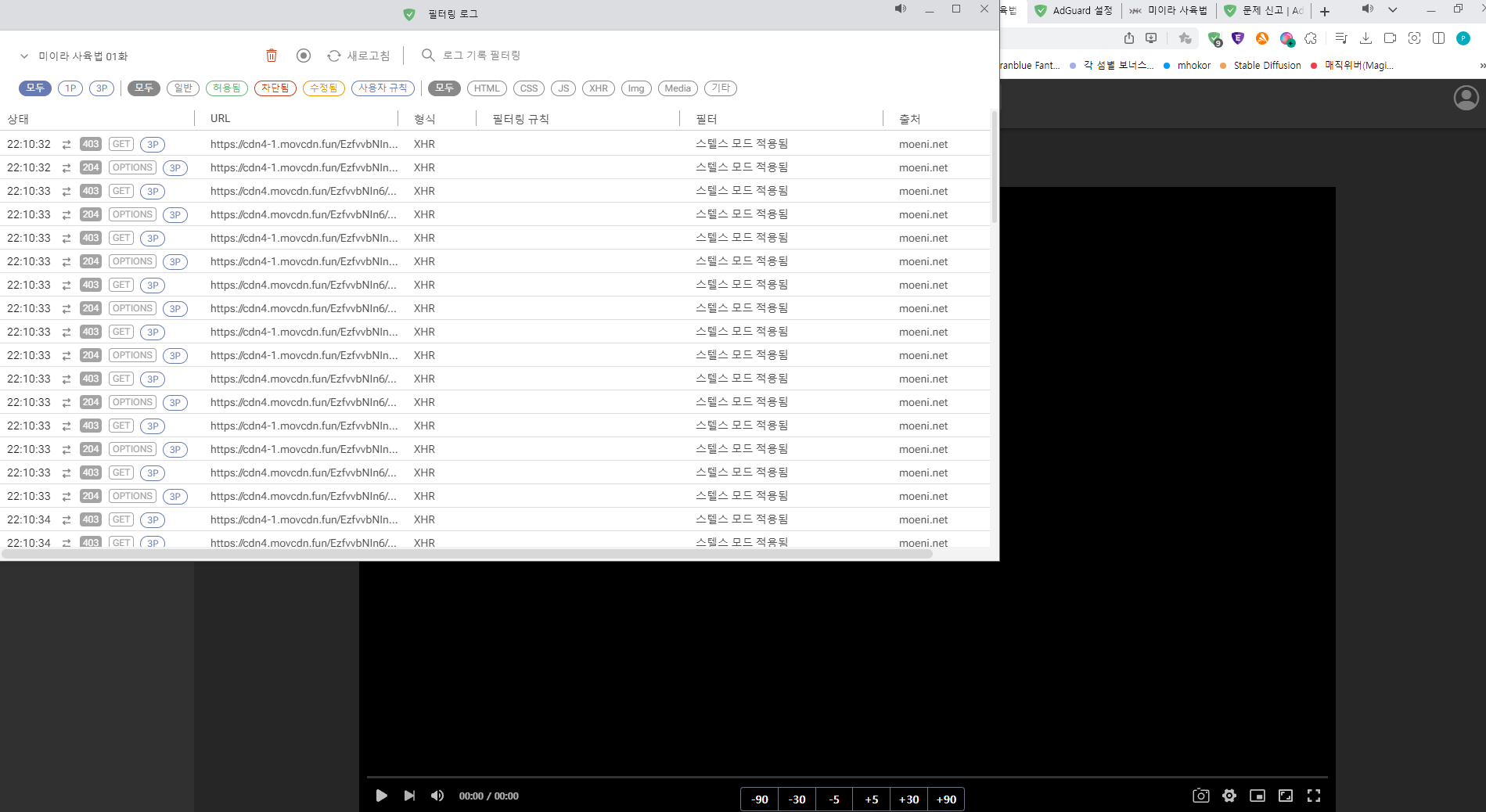Open the audio output dropdown chevron
Image resolution: width=1486 pixels, height=812 pixels.
pyautogui.click(x=1392, y=9)
